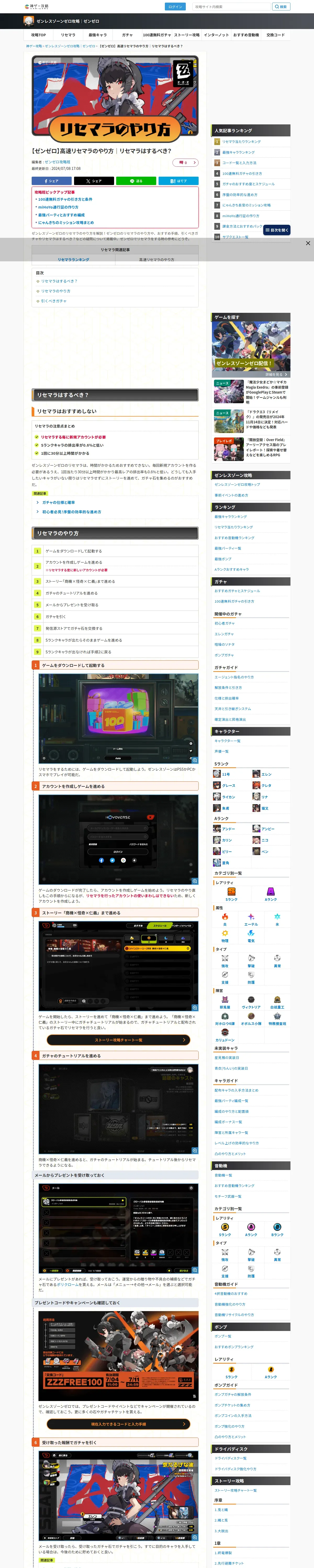Share the article on Facebook
Screen dimensions: 314x1568
coord(51,181)
